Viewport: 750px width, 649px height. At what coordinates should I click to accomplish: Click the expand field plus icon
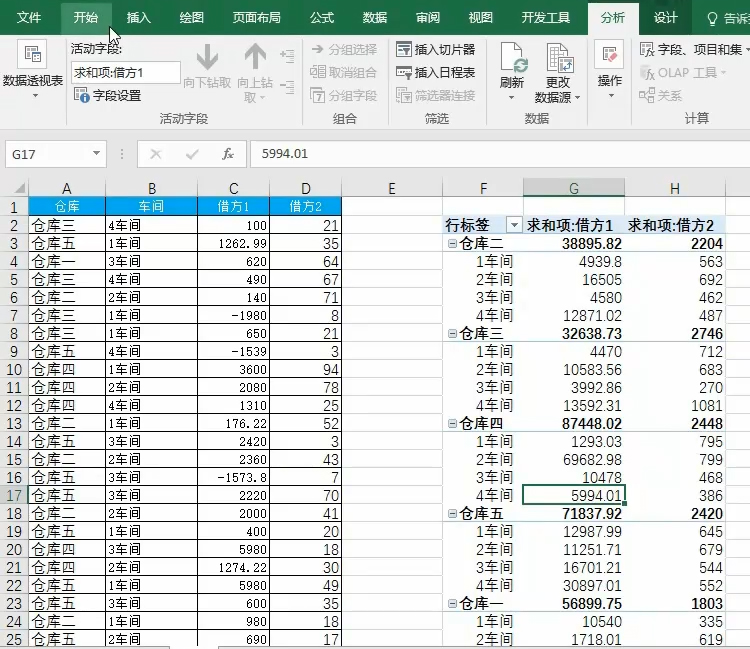click(x=287, y=56)
